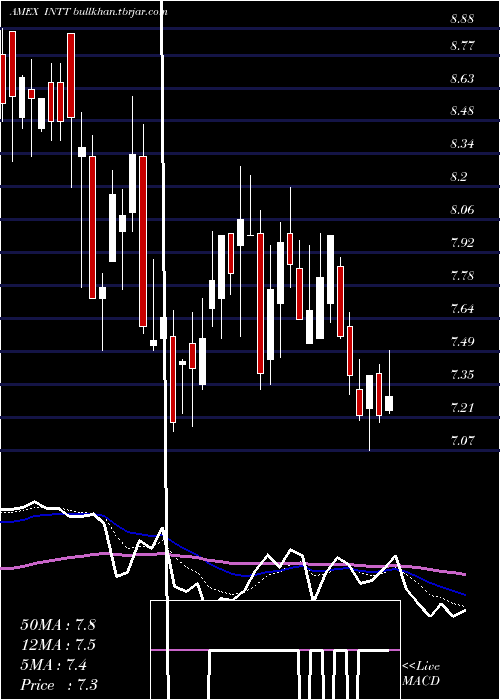Click the 7.35 price axis label

pyautogui.click(x=462, y=374)
